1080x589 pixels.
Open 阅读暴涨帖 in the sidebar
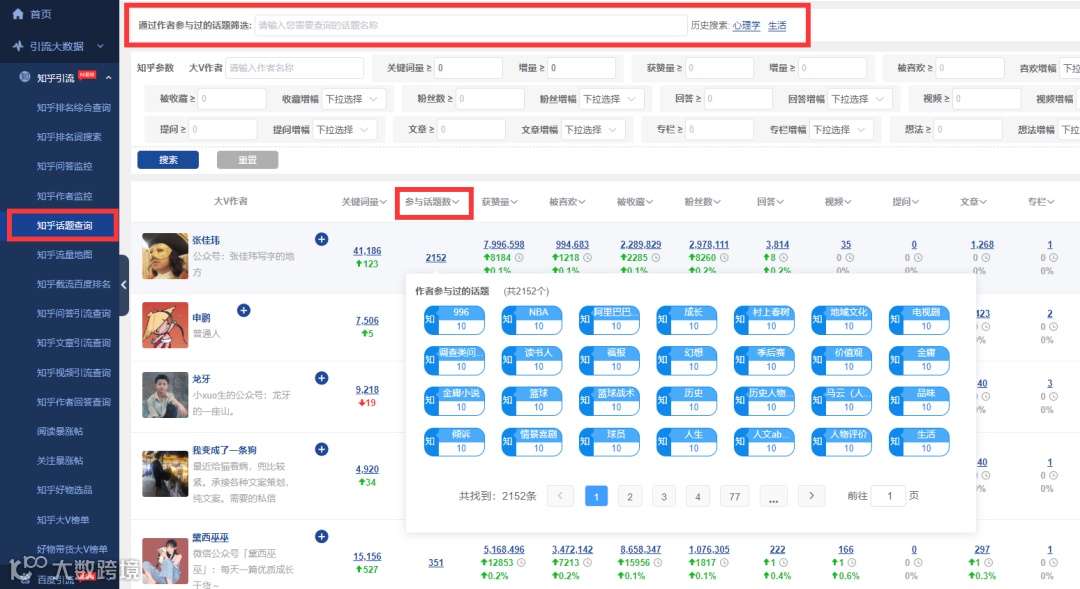(x=60, y=431)
